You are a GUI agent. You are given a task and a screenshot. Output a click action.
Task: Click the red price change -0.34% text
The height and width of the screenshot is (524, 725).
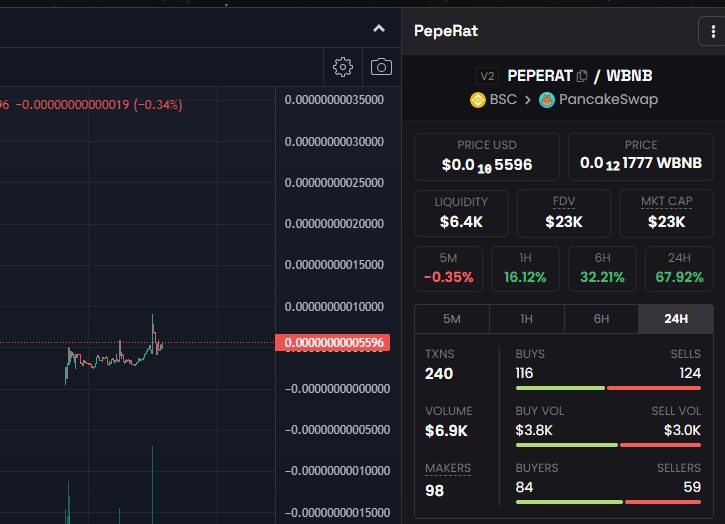[158, 105]
